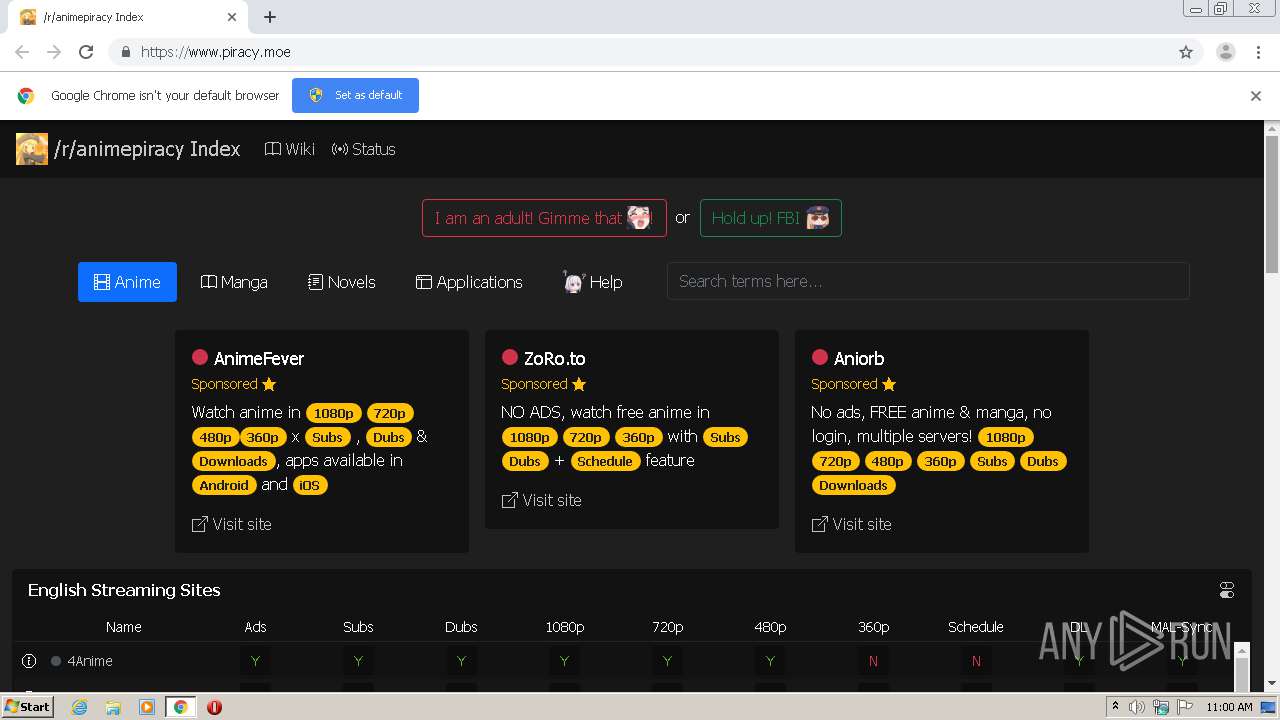
Task: Click 4Anime 360p 'N' cell
Action: (x=873, y=661)
